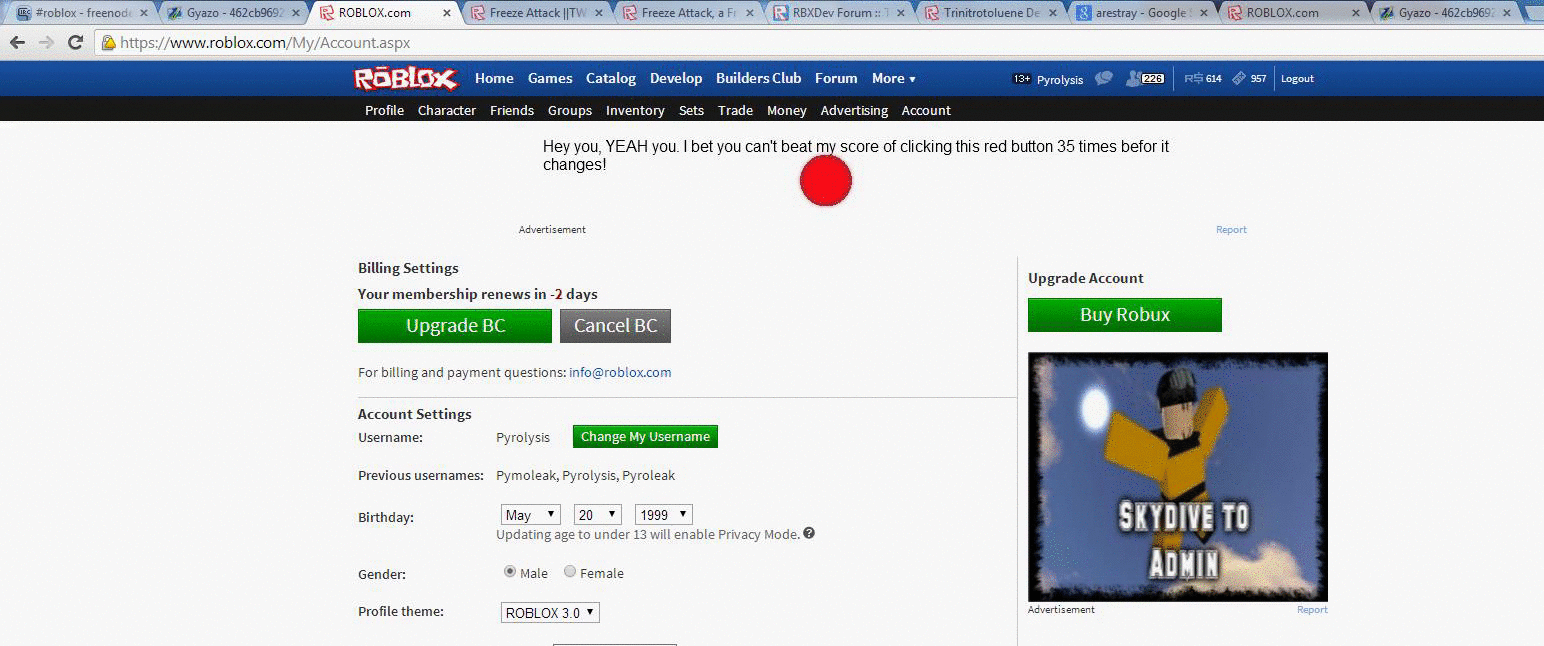1544x646 pixels.
Task: Click the tickets balance 957
Action: click(x=1249, y=78)
